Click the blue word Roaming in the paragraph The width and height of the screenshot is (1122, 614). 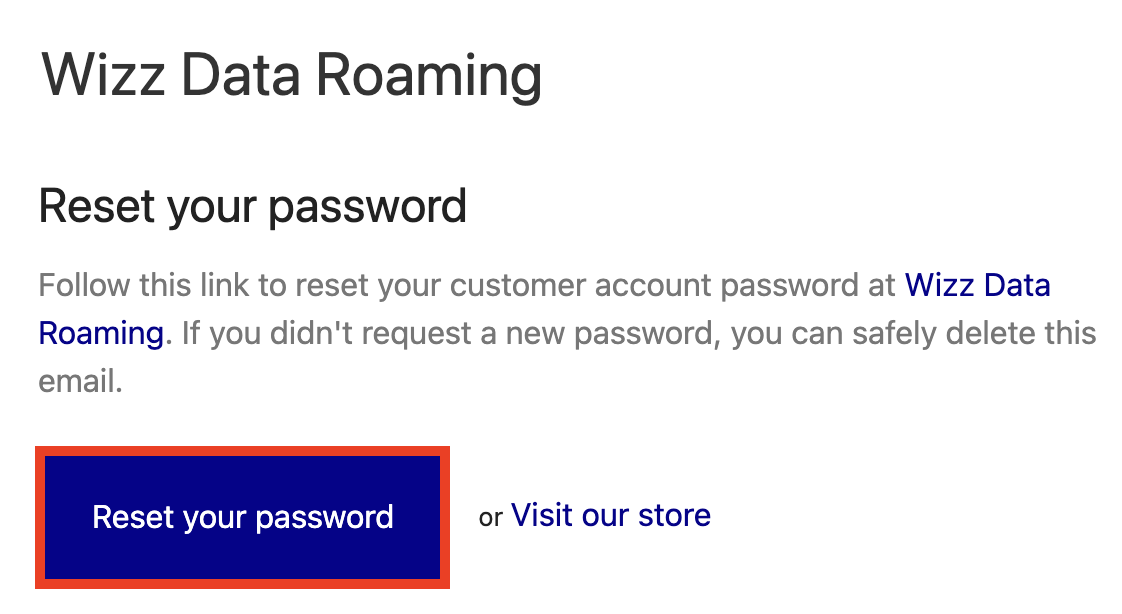(102, 333)
